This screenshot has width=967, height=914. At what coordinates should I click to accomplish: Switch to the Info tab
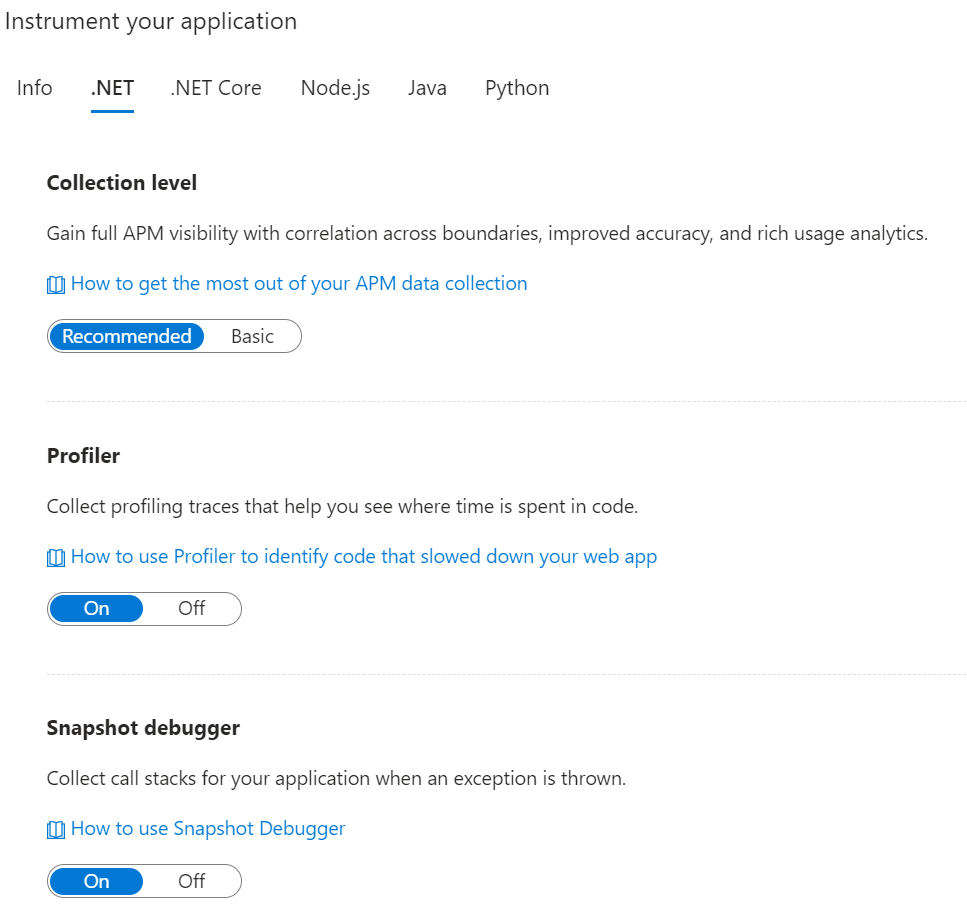[34, 88]
